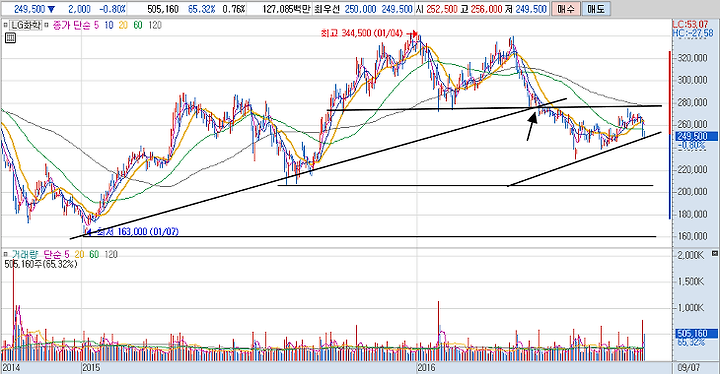Click the 매수 buy button

click(565, 9)
